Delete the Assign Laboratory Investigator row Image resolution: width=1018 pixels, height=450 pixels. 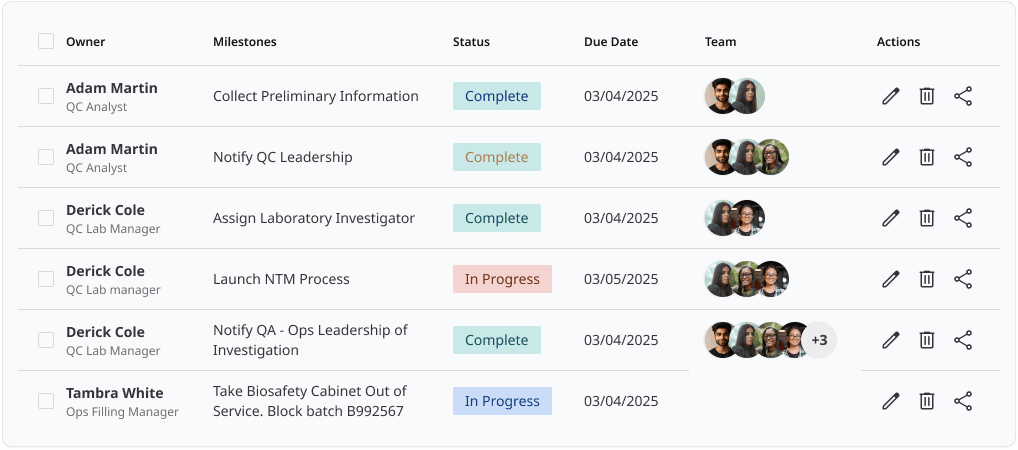926,218
